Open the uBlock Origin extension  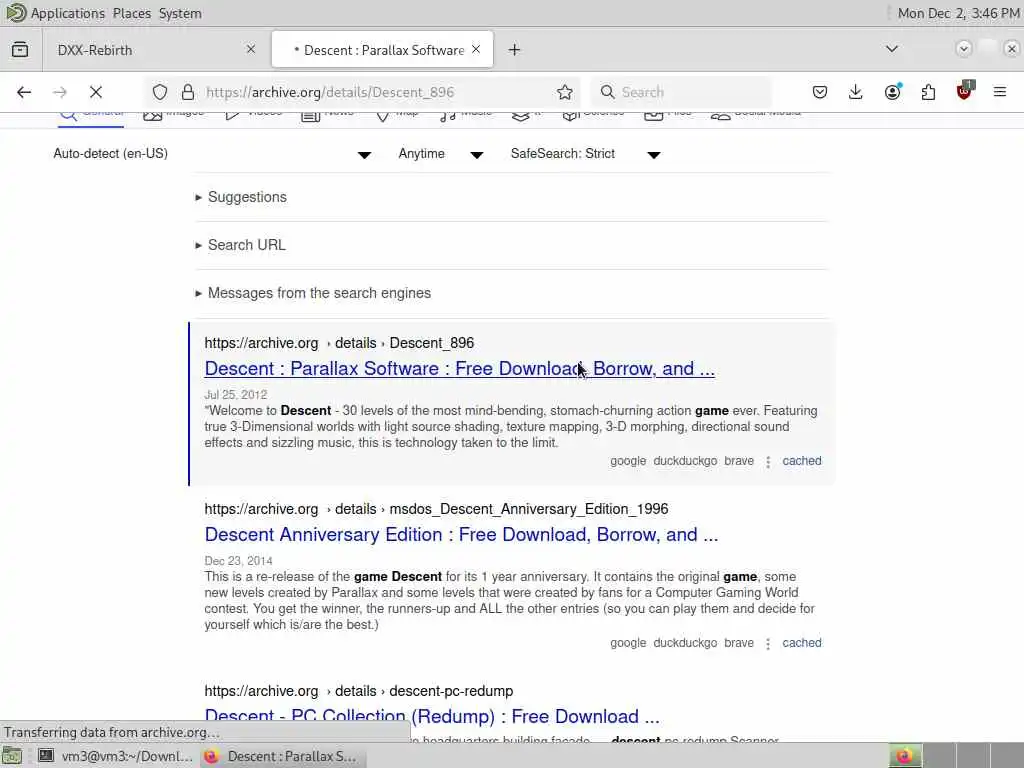point(964,91)
